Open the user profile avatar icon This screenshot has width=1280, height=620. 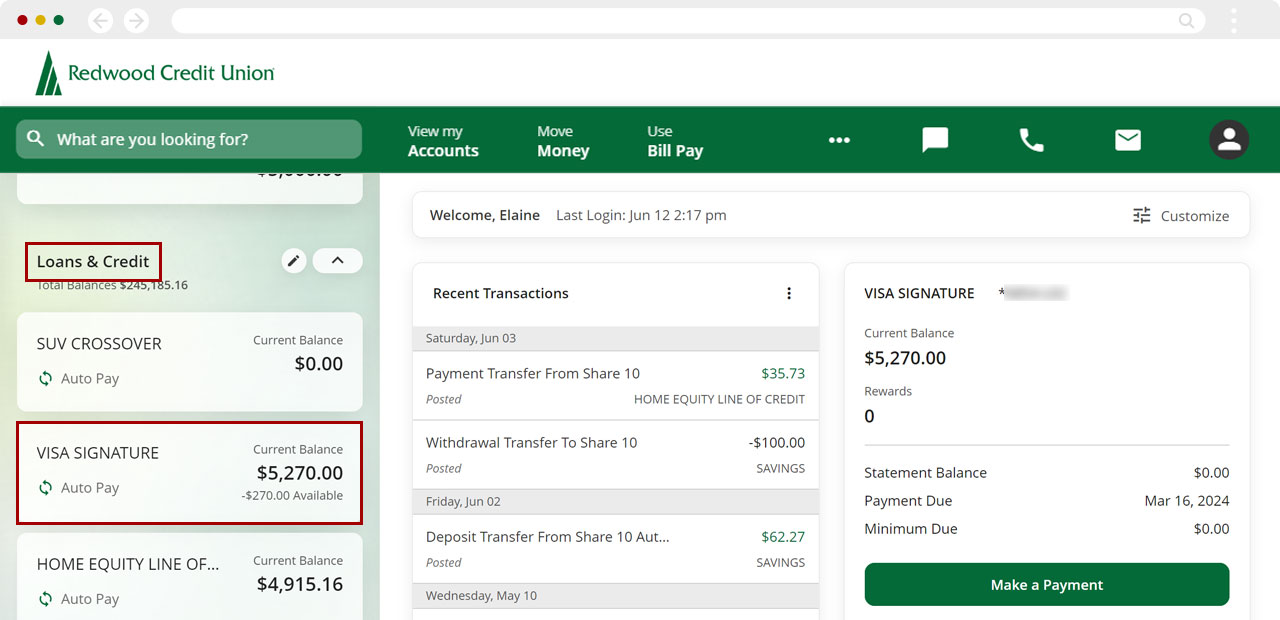point(1229,140)
